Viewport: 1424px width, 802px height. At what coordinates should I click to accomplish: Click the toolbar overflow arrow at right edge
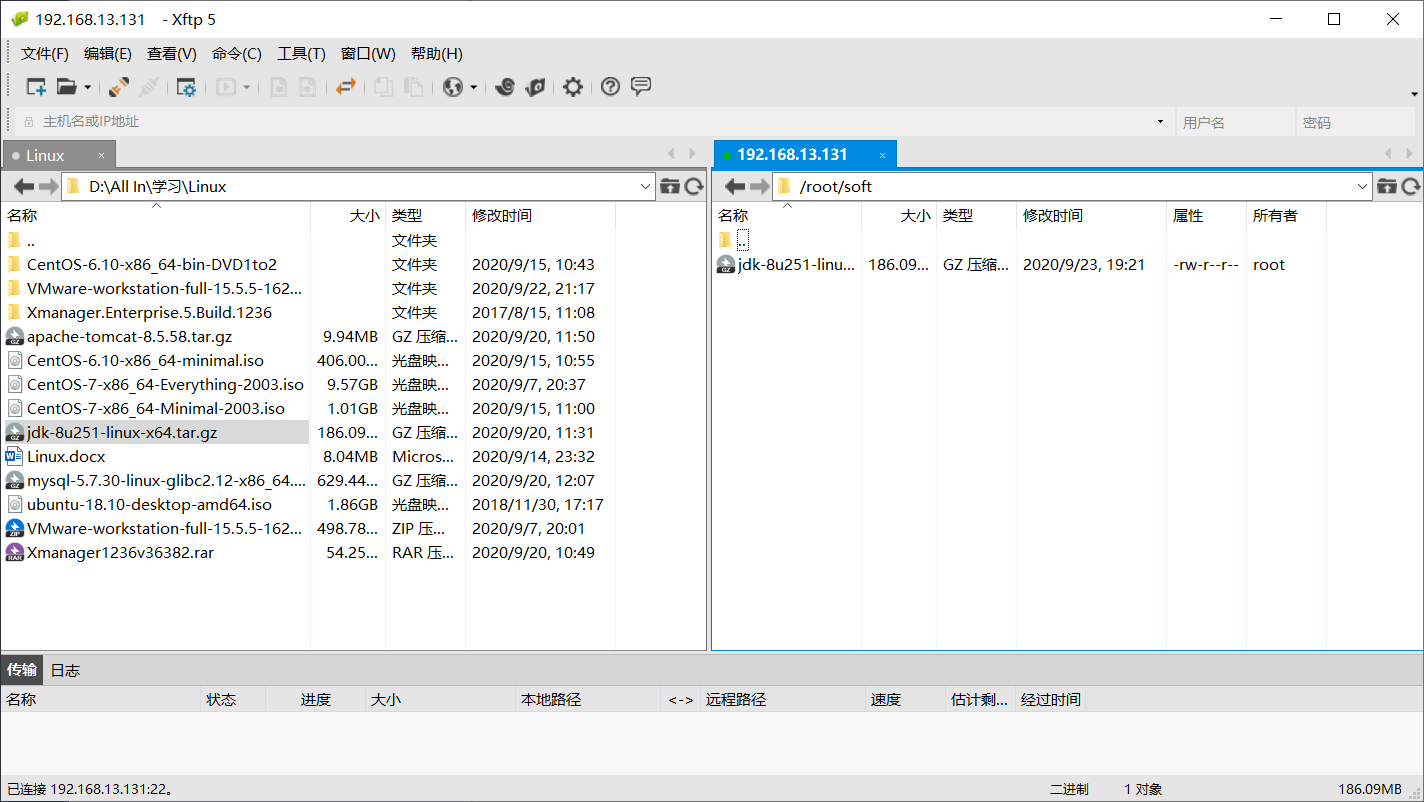tap(1414, 94)
